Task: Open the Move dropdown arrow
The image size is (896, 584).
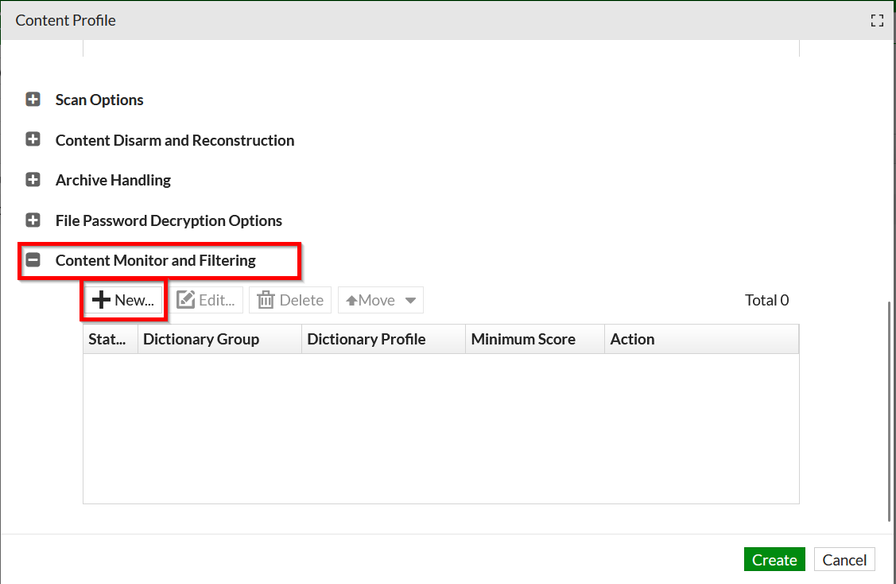Action: (x=410, y=300)
